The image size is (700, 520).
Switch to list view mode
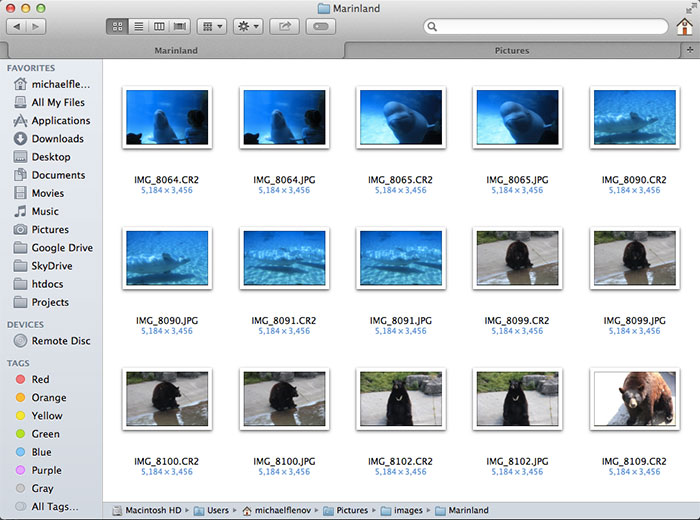(139, 27)
